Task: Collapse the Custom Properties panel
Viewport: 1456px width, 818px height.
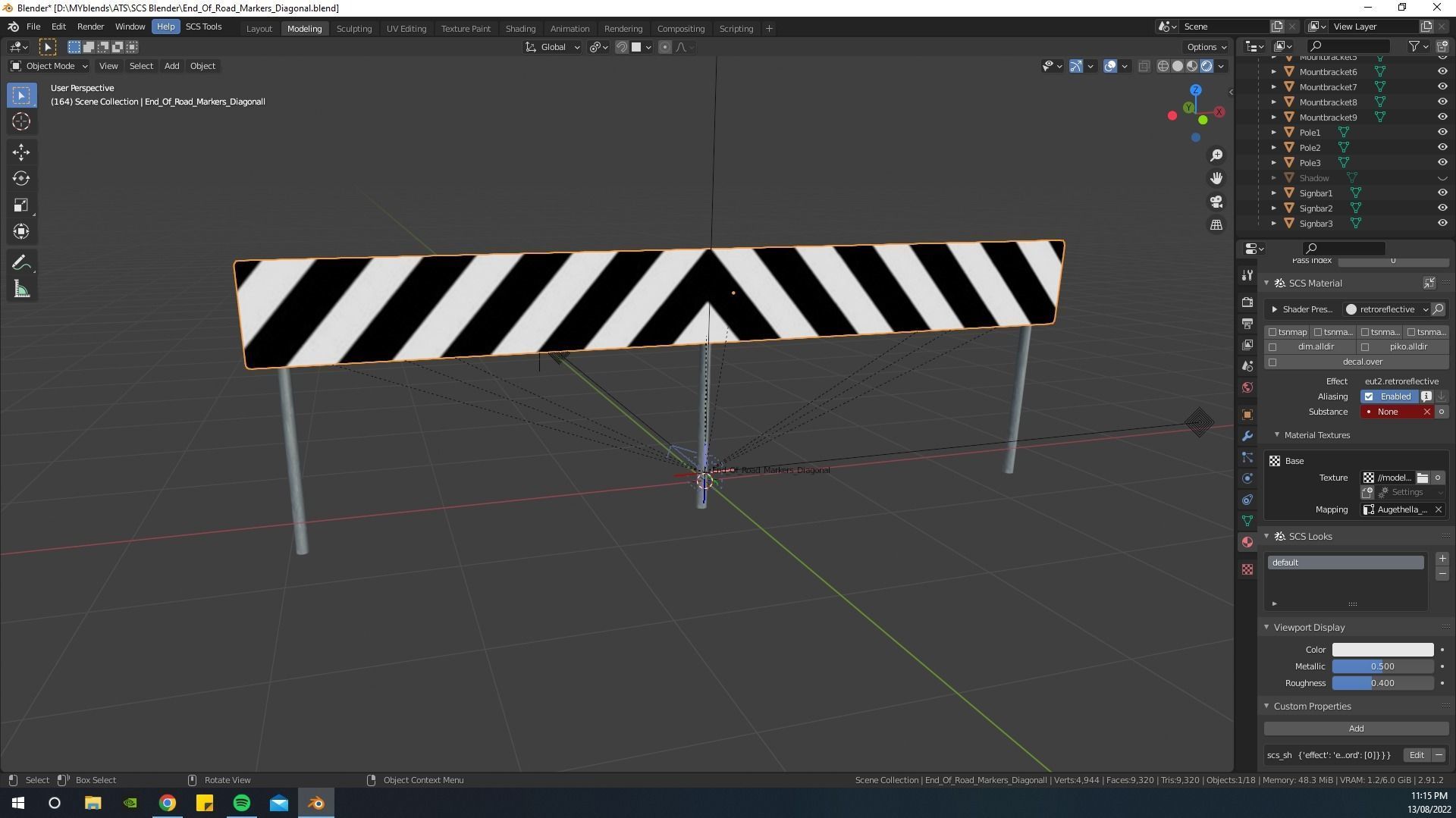Action: pos(1266,706)
